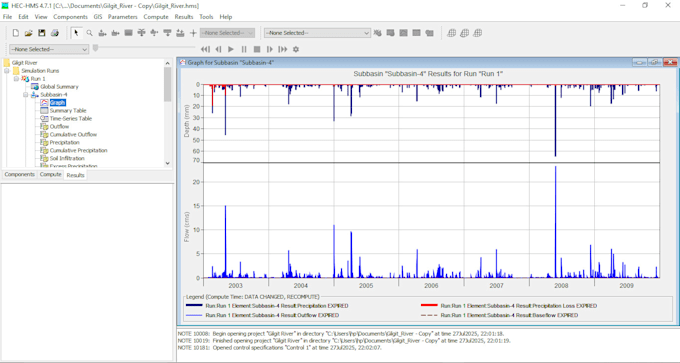Click the View summary table toolbar icon
Screen dimensions: 680x363
[x=416, y=33]
